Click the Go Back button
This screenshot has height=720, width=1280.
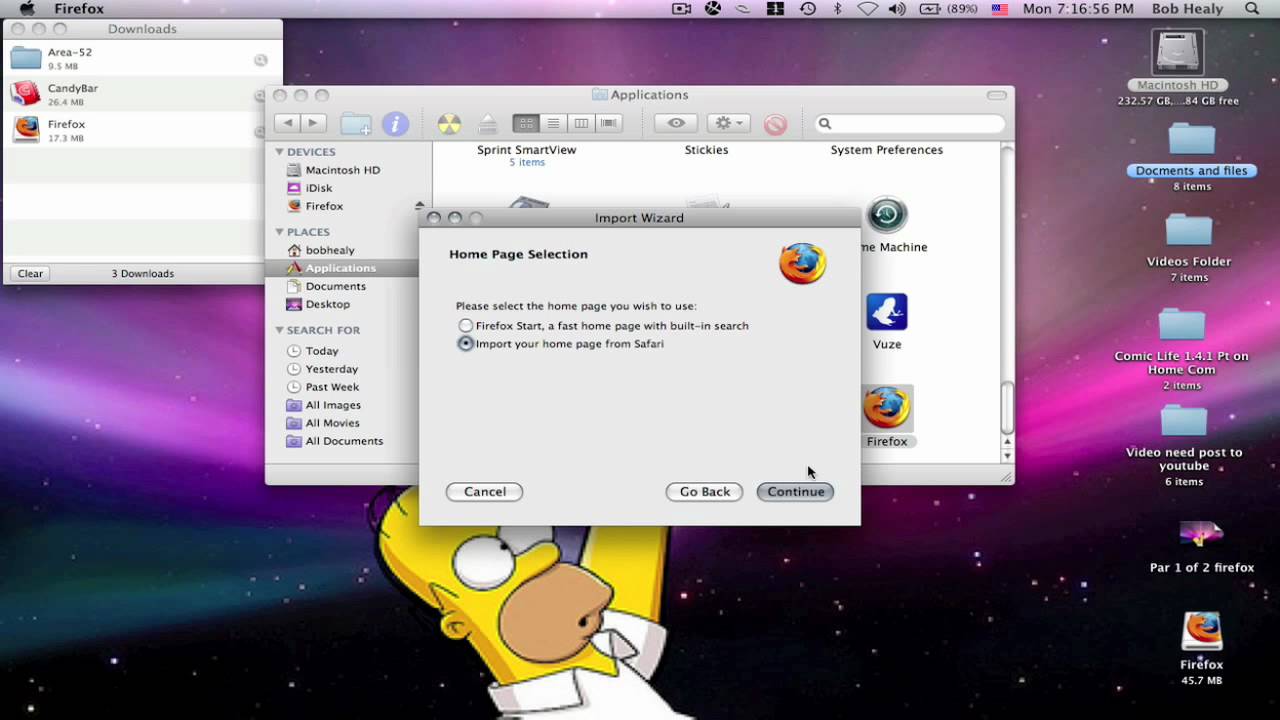tap(705, 492)
